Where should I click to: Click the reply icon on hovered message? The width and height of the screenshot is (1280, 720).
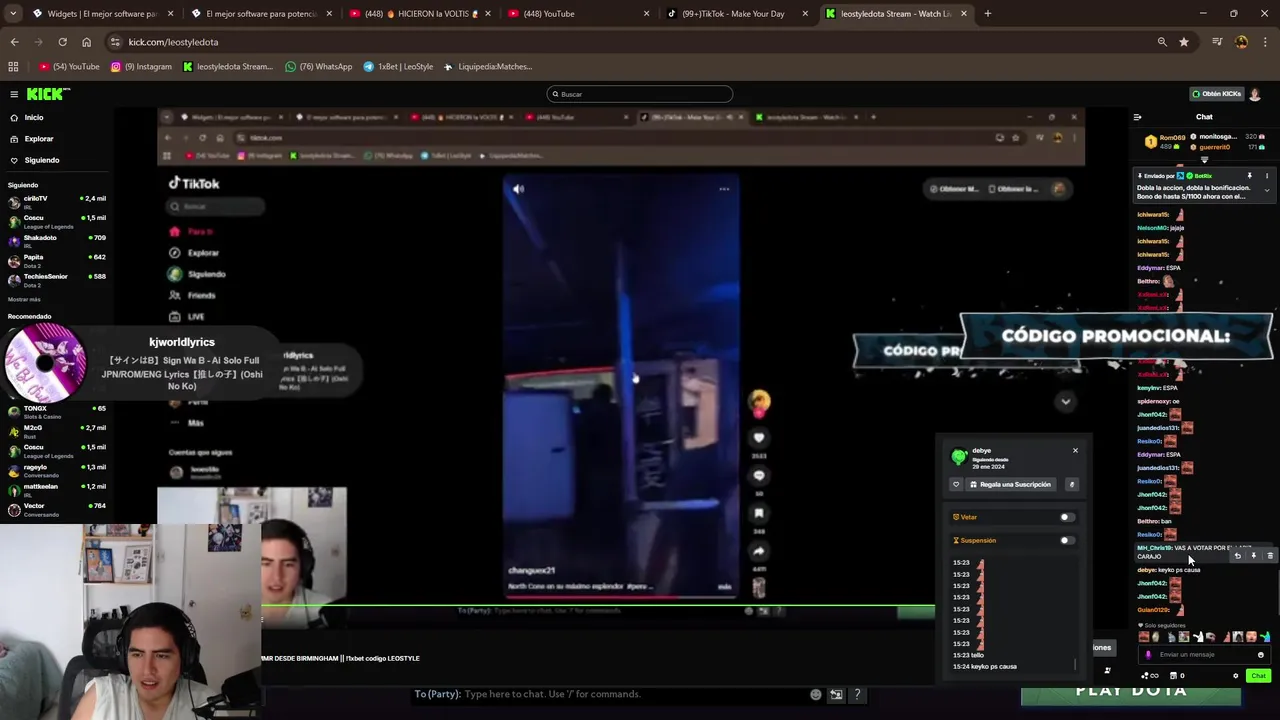pos(1237,555)
